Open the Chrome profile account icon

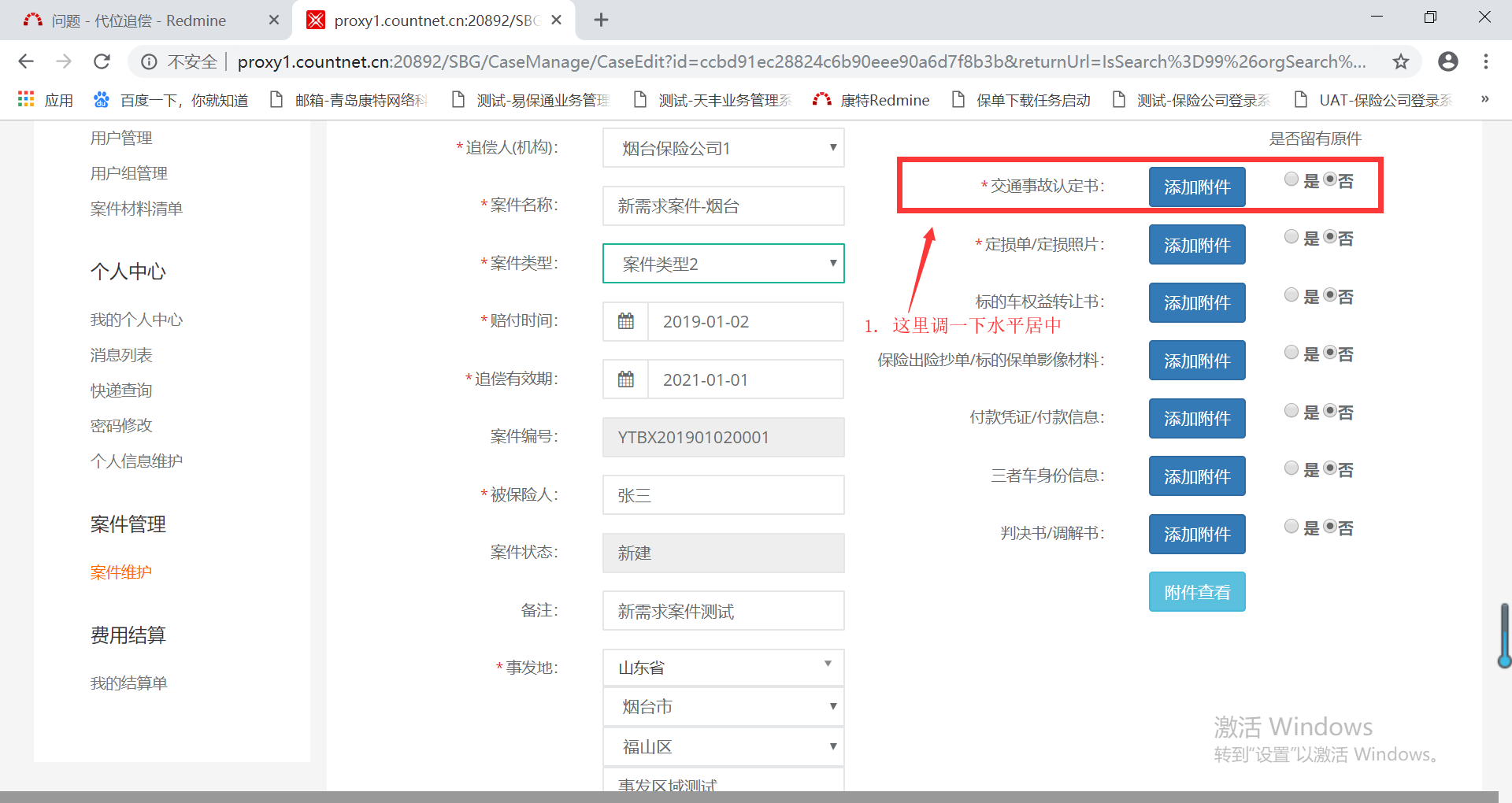tap(1447, 61)
